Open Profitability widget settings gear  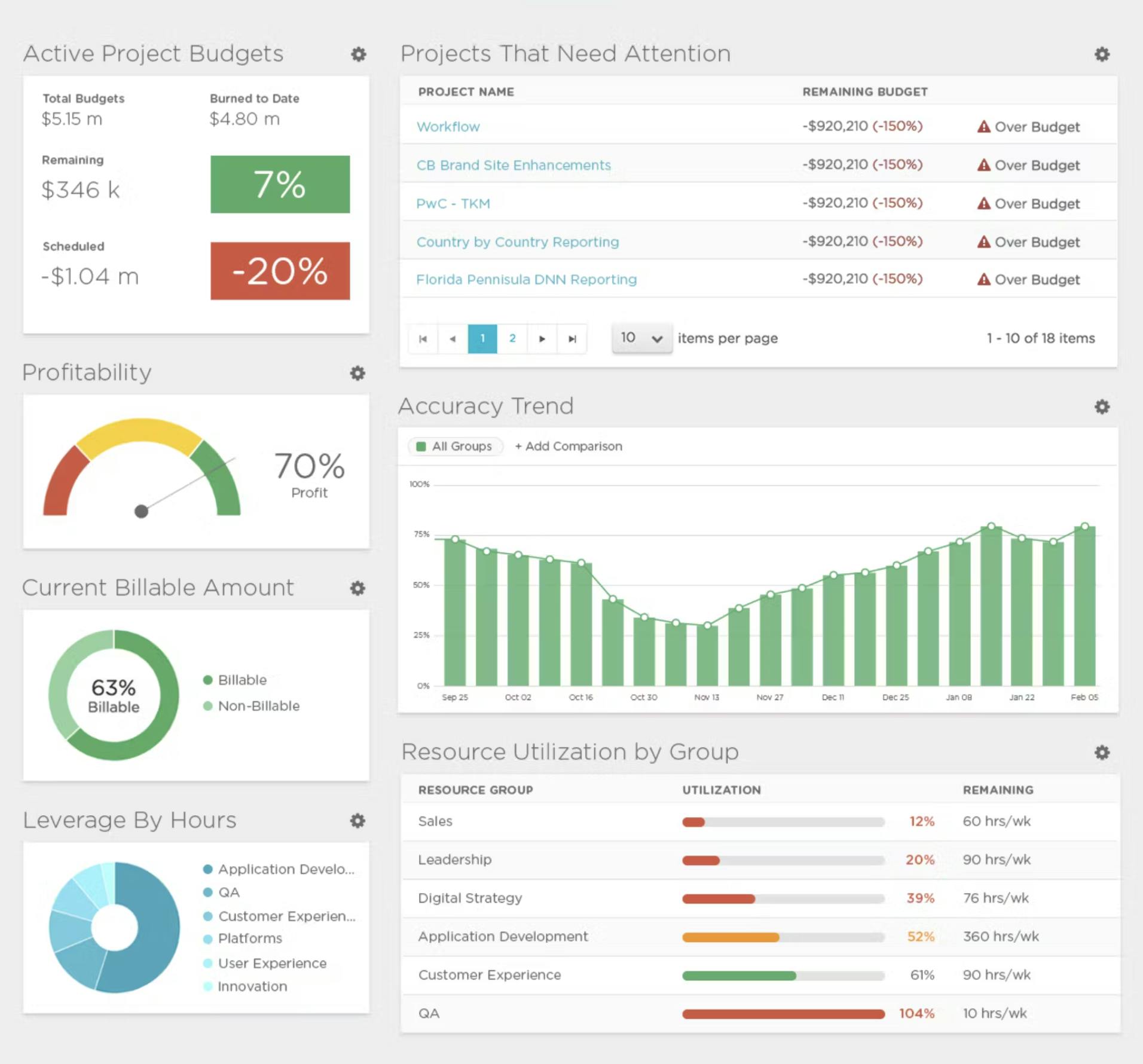(x=357, y=374)
